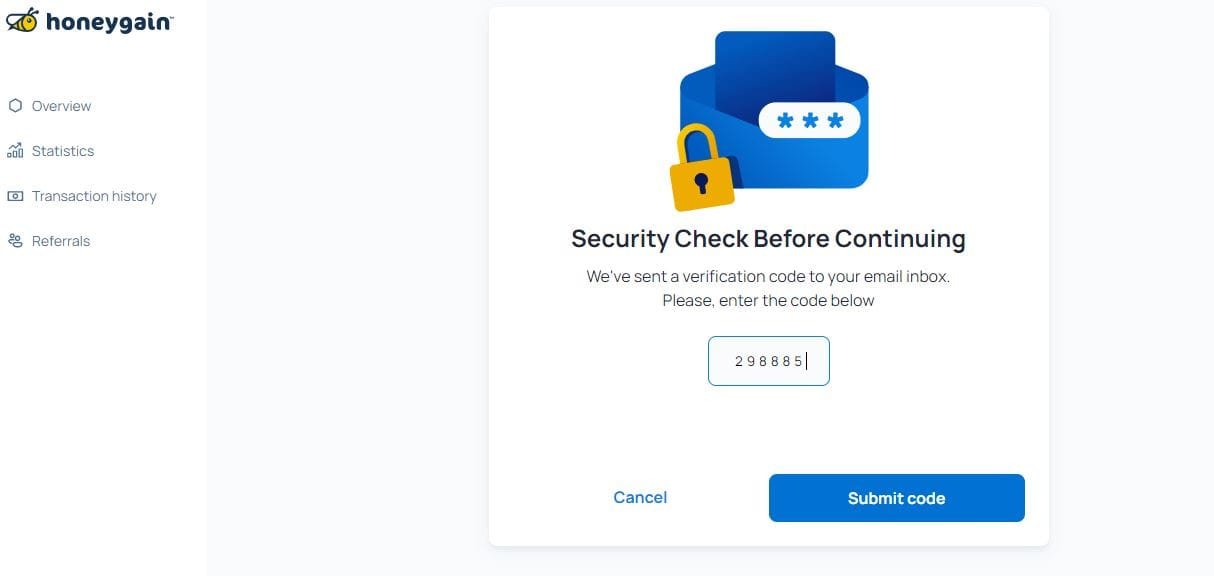Go to the Statistics section
The height and width of the screenshot is (576, 1214).
click(62, 151)
